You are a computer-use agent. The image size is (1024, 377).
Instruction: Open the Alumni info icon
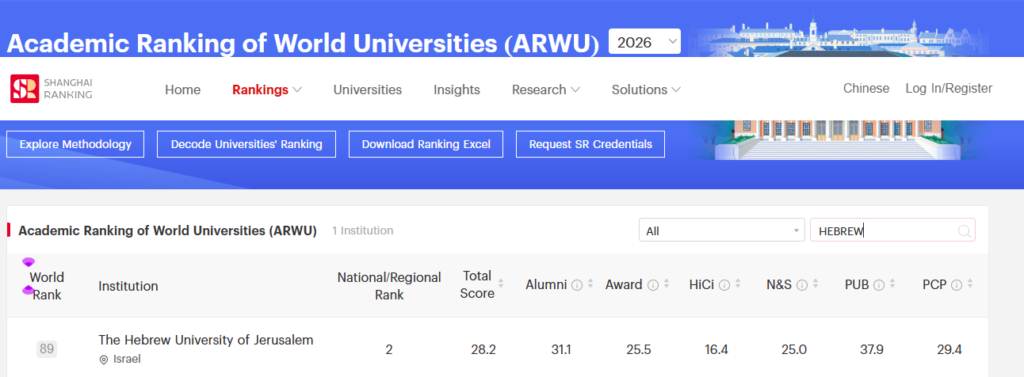coord(577,285)
